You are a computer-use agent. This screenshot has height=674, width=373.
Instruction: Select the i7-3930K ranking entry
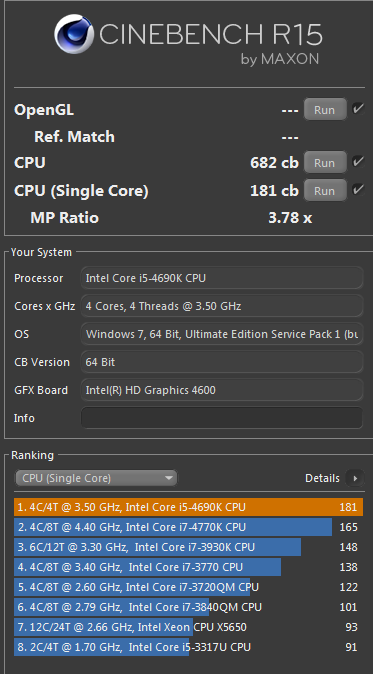point(188,547)
